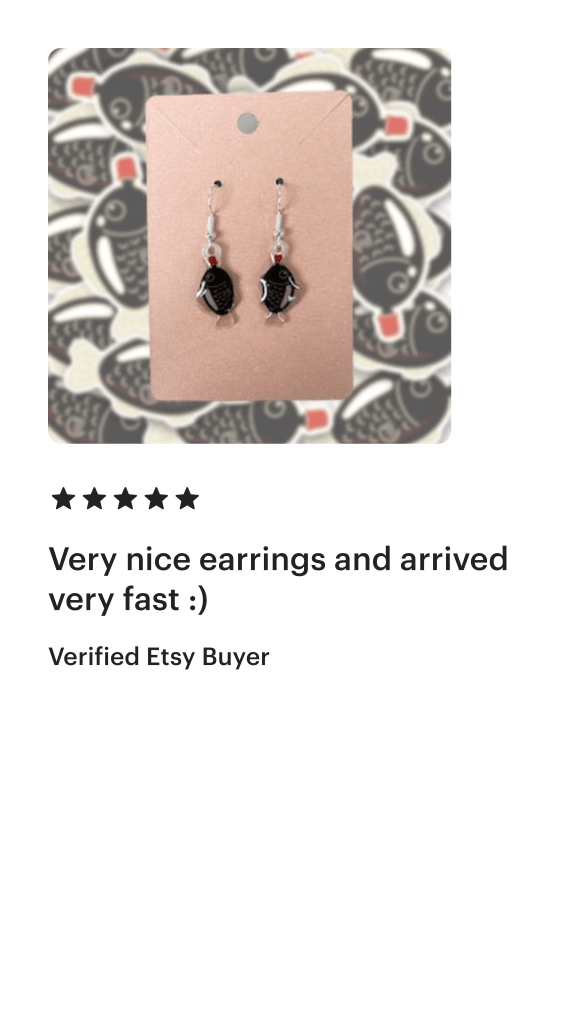Select the "Very nice earrings and arrived" review text

point(278,559)
